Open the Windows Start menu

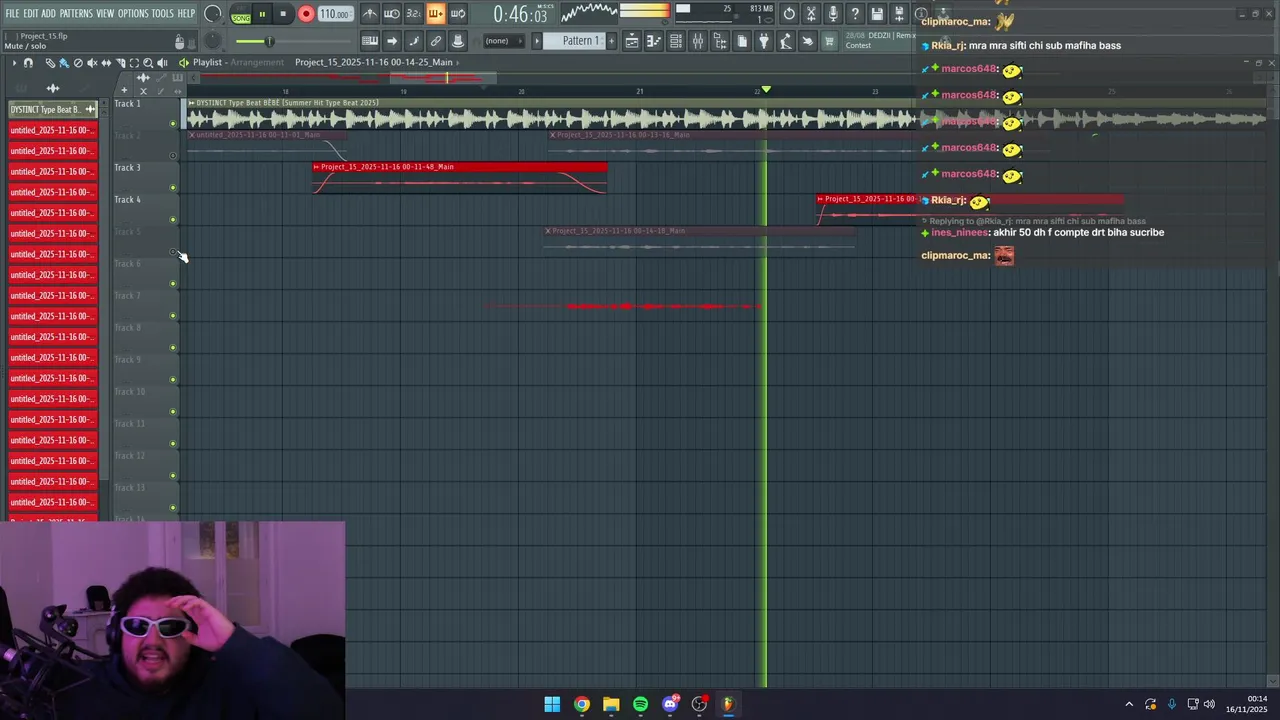pyautogui.click(x=552, y=704)
